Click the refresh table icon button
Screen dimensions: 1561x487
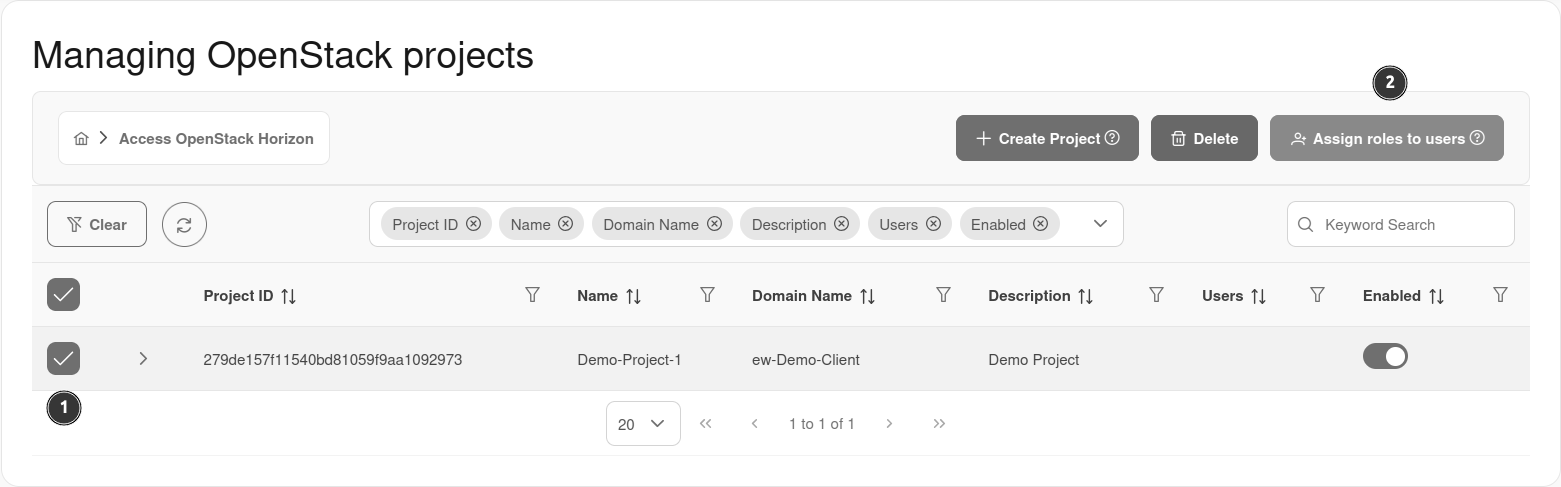pos(184,225)
